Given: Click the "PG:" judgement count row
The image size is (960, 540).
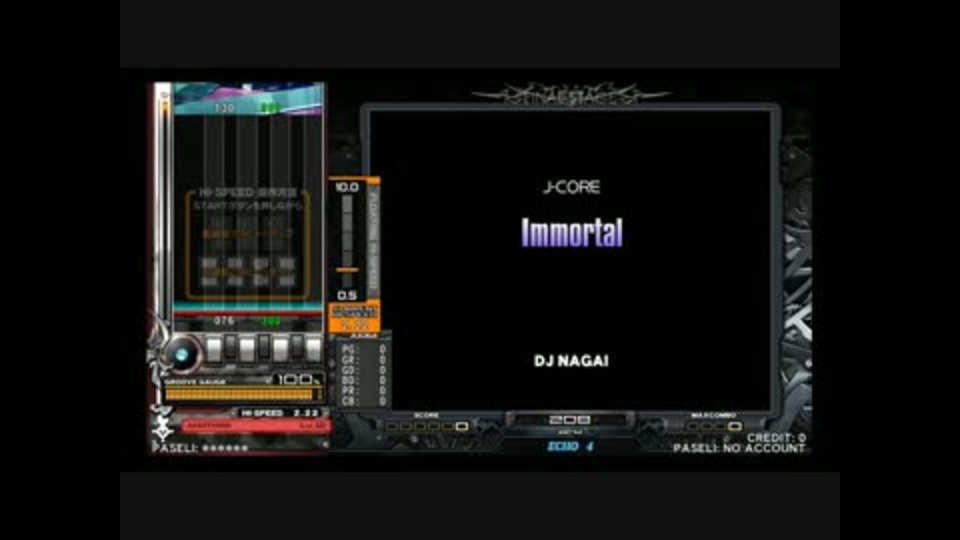Looking at the screenshot, I should (364, 349).
